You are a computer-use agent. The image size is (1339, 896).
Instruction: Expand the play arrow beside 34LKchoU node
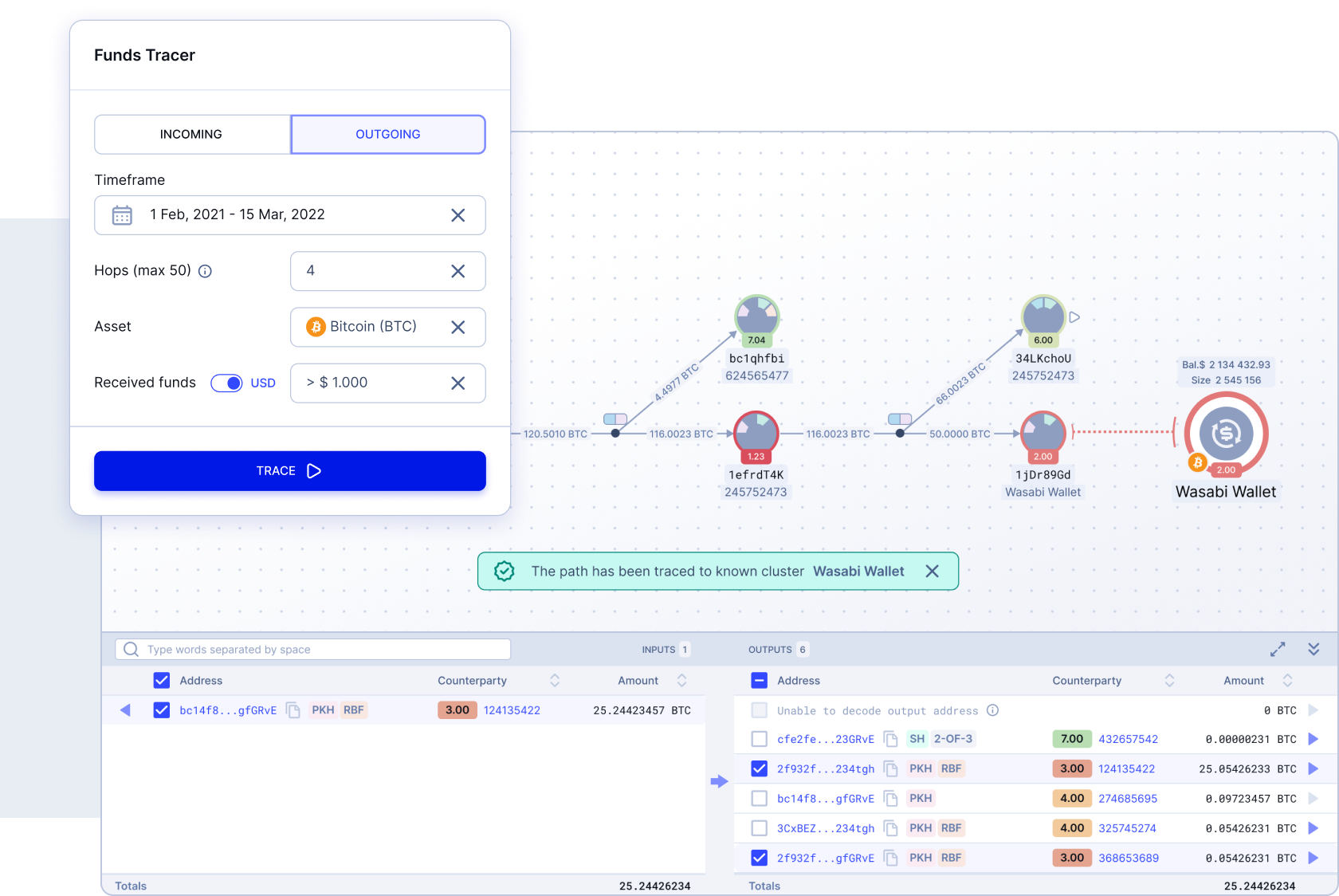tap(1074, 317)
